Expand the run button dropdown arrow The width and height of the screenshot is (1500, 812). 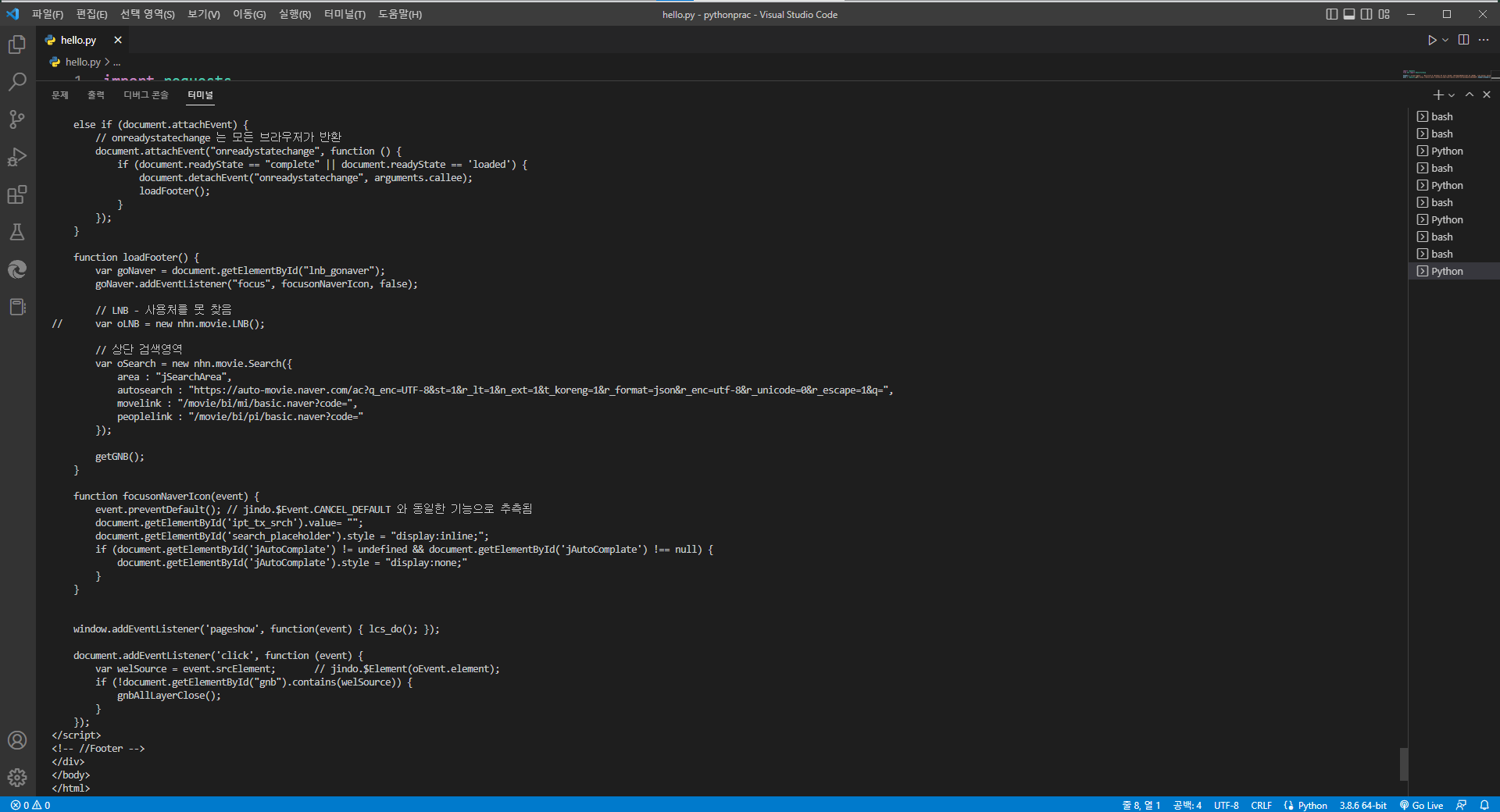coord(1445,40)
